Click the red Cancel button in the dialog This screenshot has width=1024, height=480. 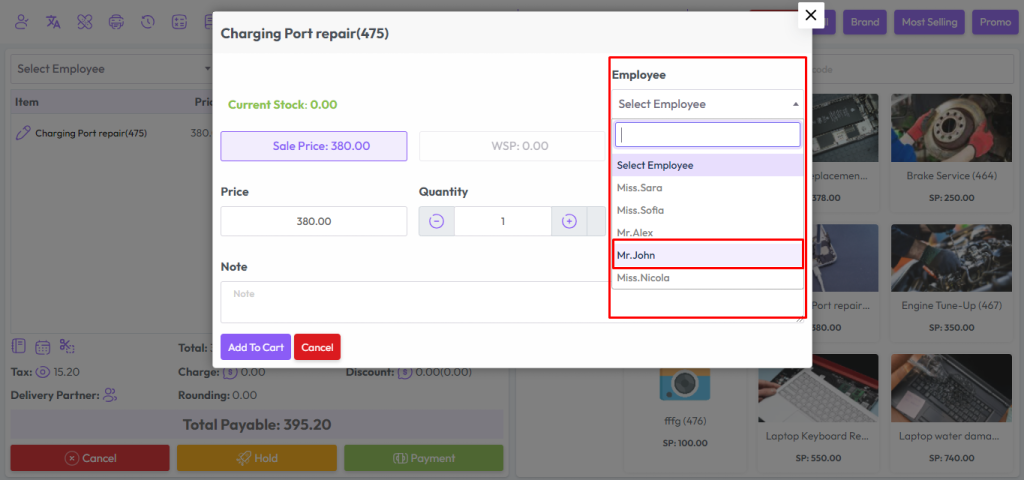(x=317, y=347)
